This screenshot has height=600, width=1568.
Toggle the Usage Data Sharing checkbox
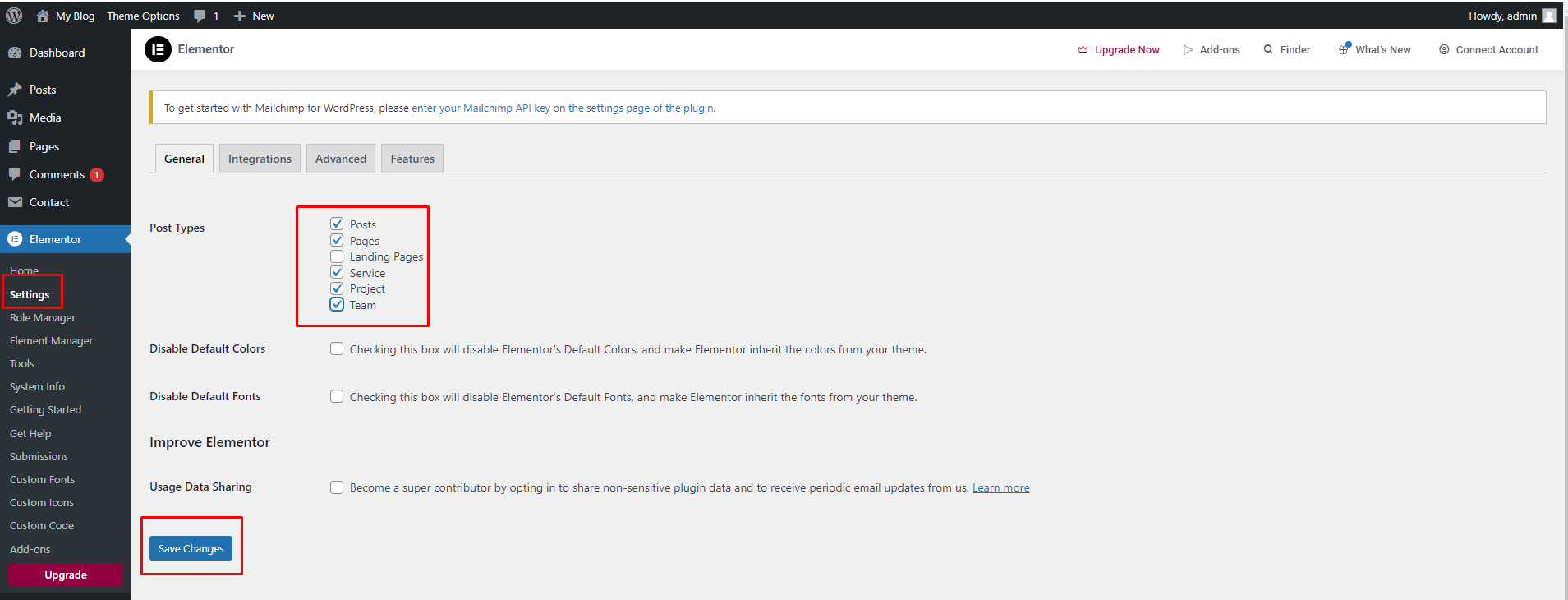pyautogui.click(x=337, y=487)
